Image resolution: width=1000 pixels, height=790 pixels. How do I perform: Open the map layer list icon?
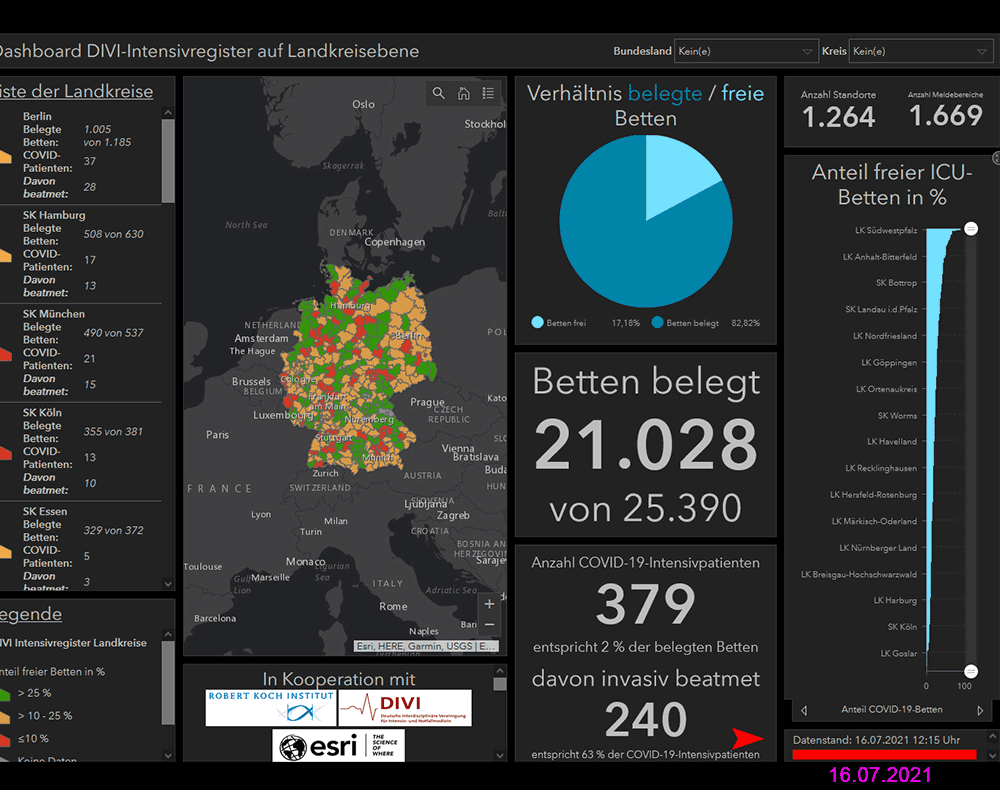(488, 93)
